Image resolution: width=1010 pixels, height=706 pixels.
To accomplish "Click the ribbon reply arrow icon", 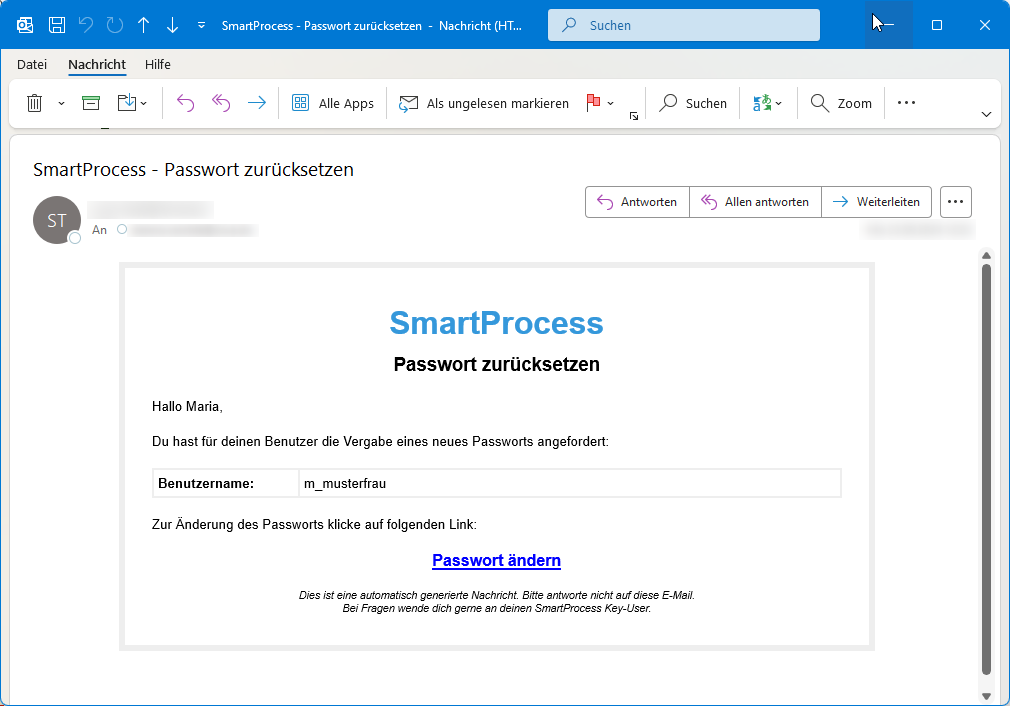I will click(x=186, y=103).
